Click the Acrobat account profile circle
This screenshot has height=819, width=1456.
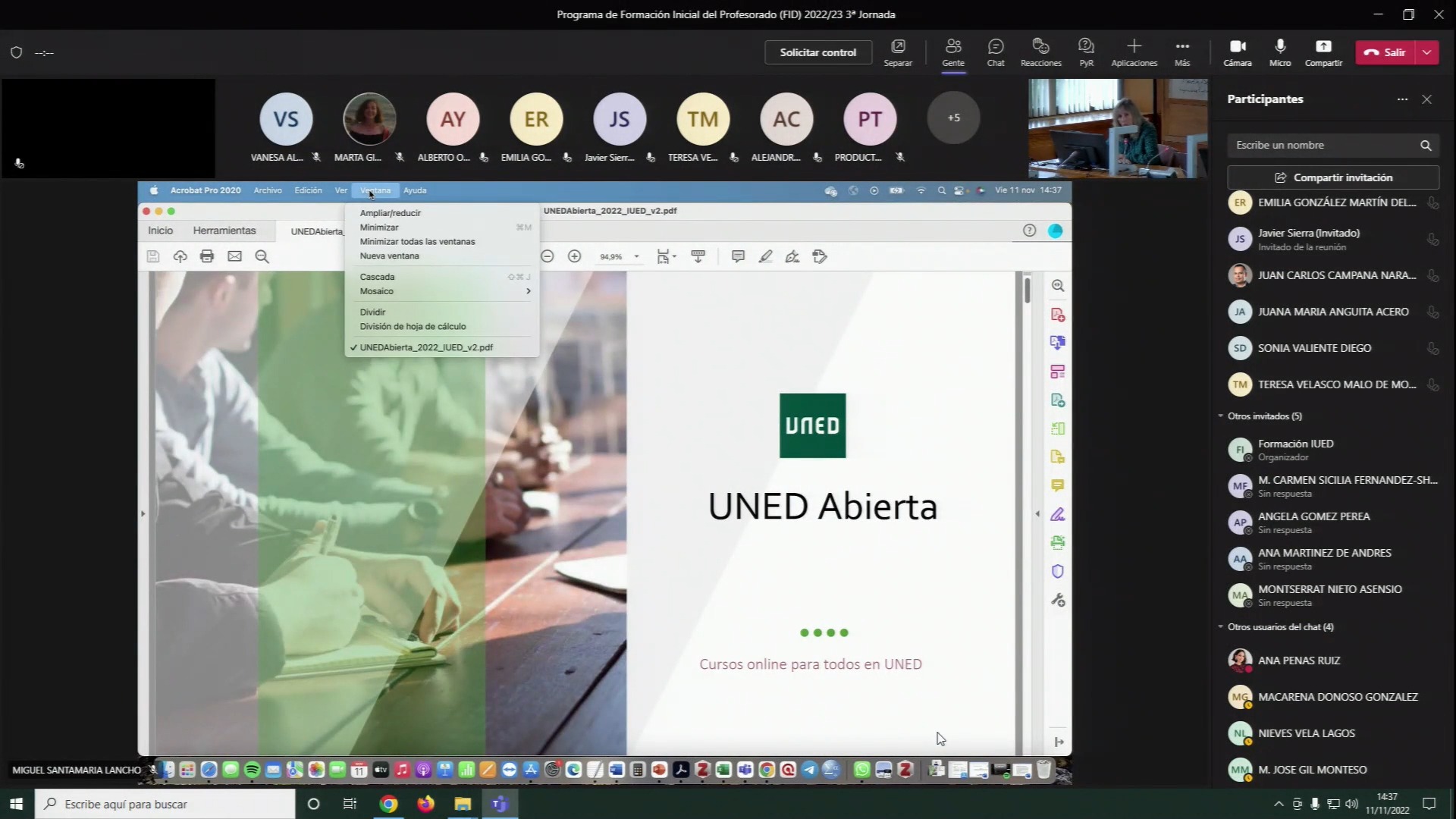pos(1055,231)
